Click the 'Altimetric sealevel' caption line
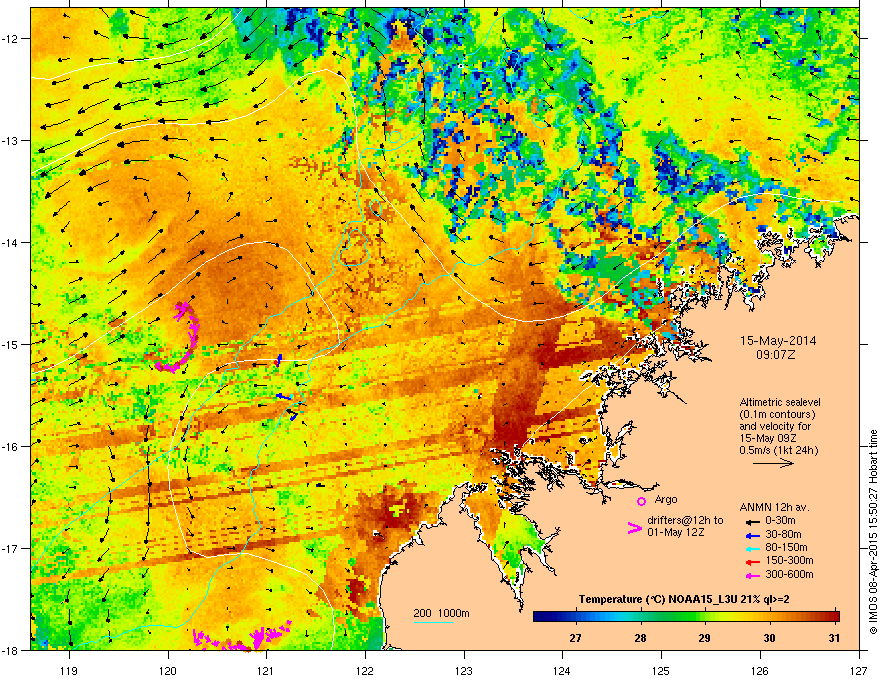The image size is (880, 680). [x=780, y=402]
